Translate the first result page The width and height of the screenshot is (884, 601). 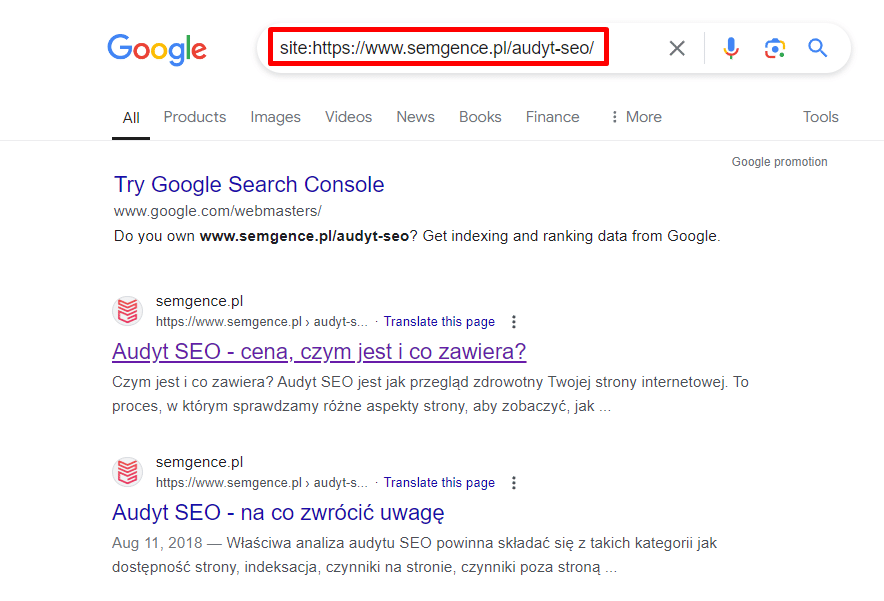439,321
